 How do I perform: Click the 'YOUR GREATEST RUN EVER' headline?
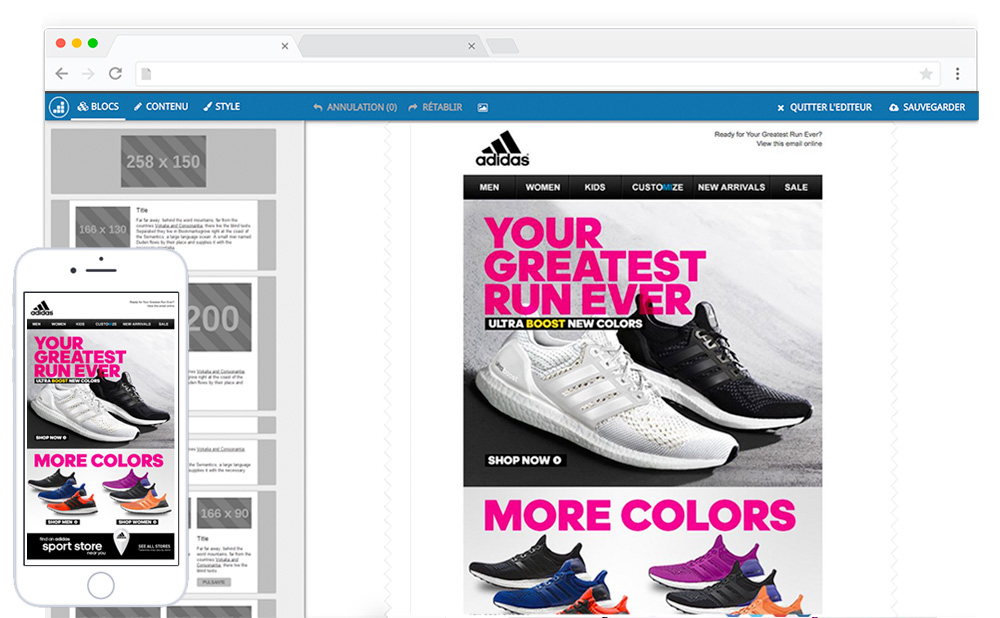(x=593, y=267)
